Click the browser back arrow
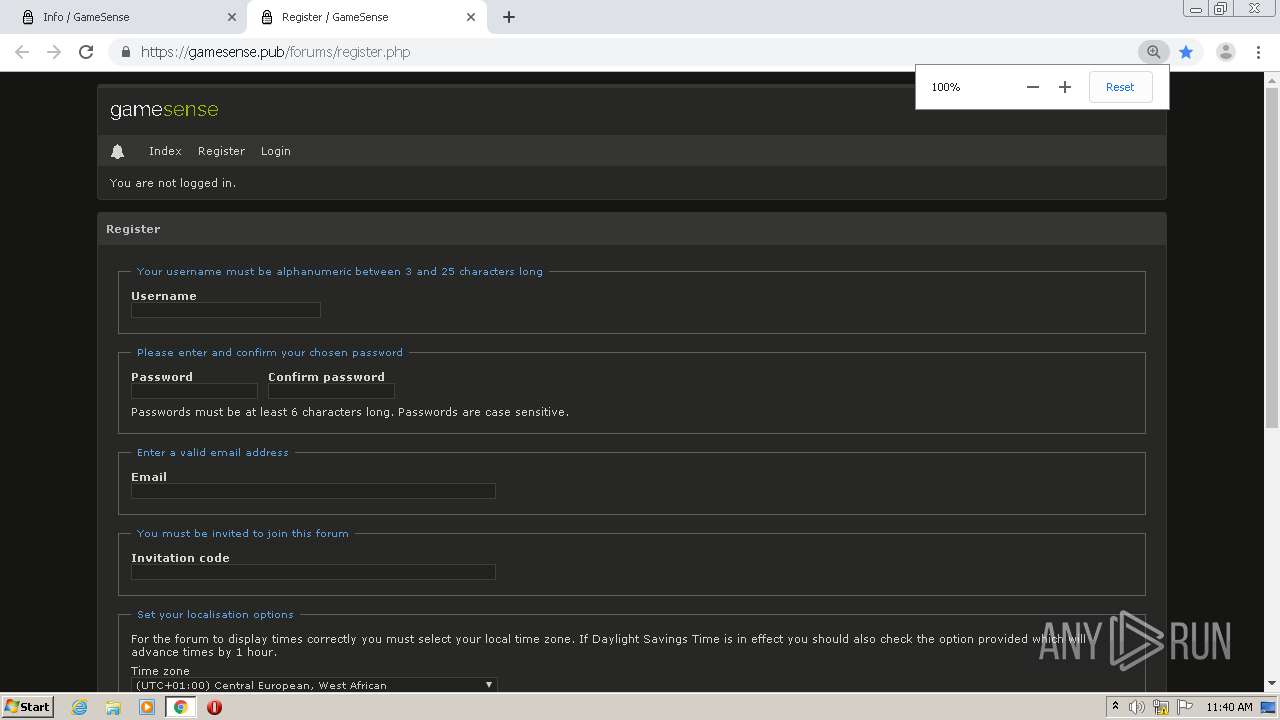This screenshot has height=720, width=1280. click(22, 52)
